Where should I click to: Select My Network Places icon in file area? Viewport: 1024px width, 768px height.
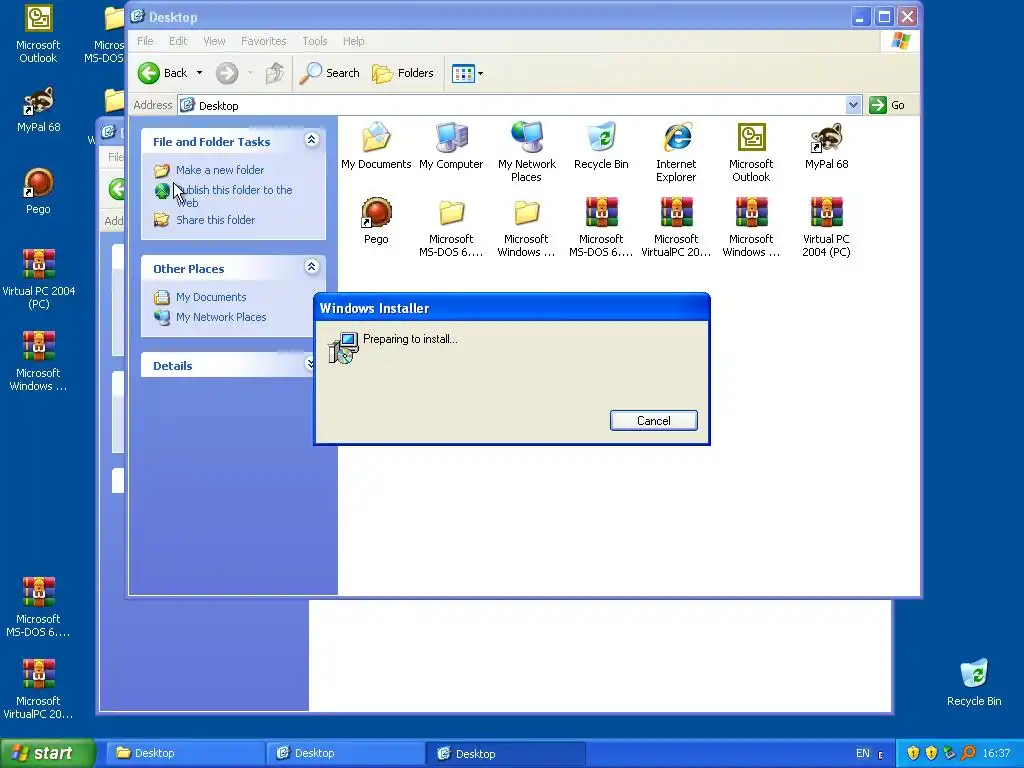click(526, 152)
